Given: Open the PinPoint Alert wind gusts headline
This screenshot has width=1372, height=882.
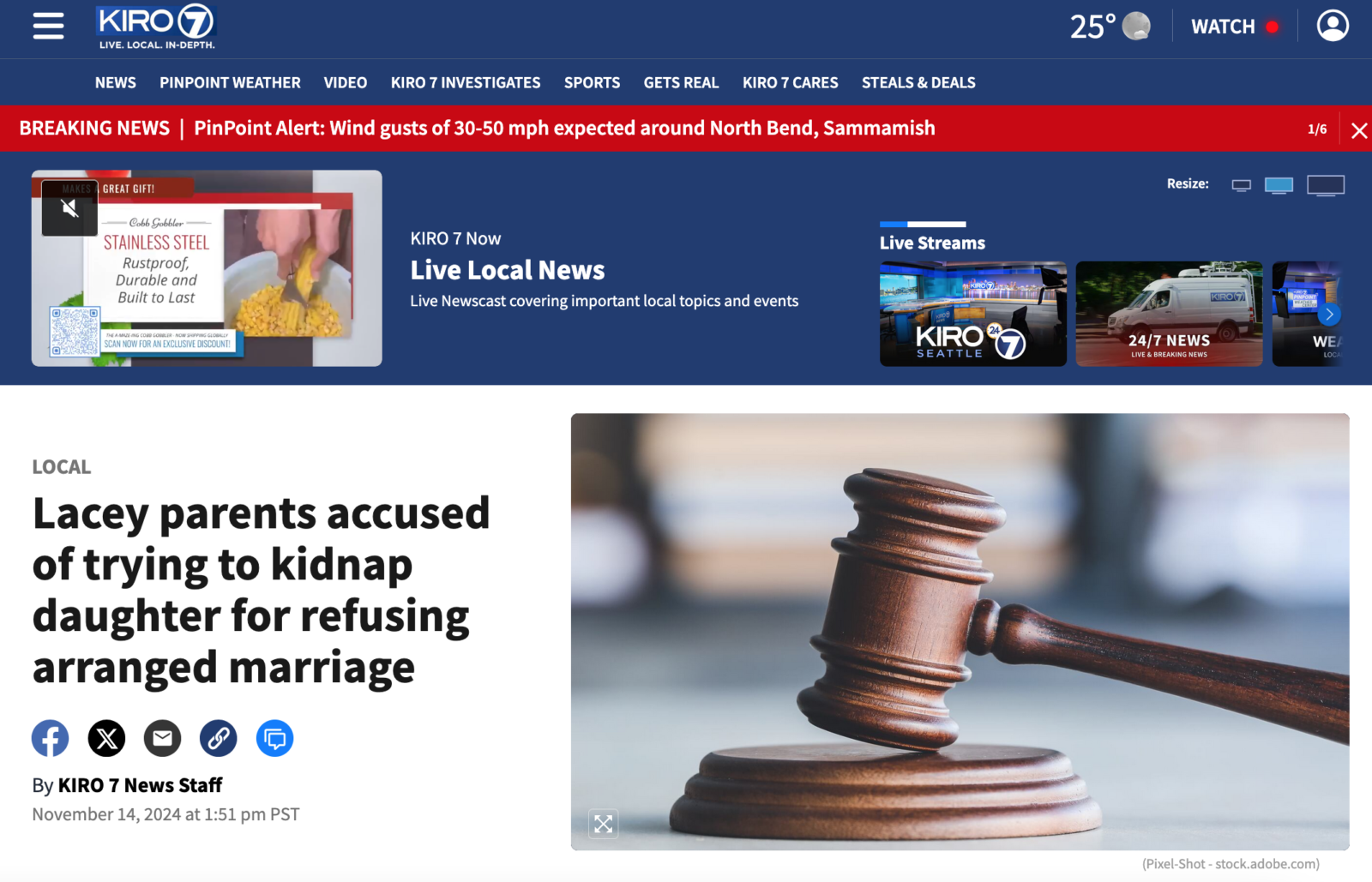Looking at the screenshot, I should 564,128.
